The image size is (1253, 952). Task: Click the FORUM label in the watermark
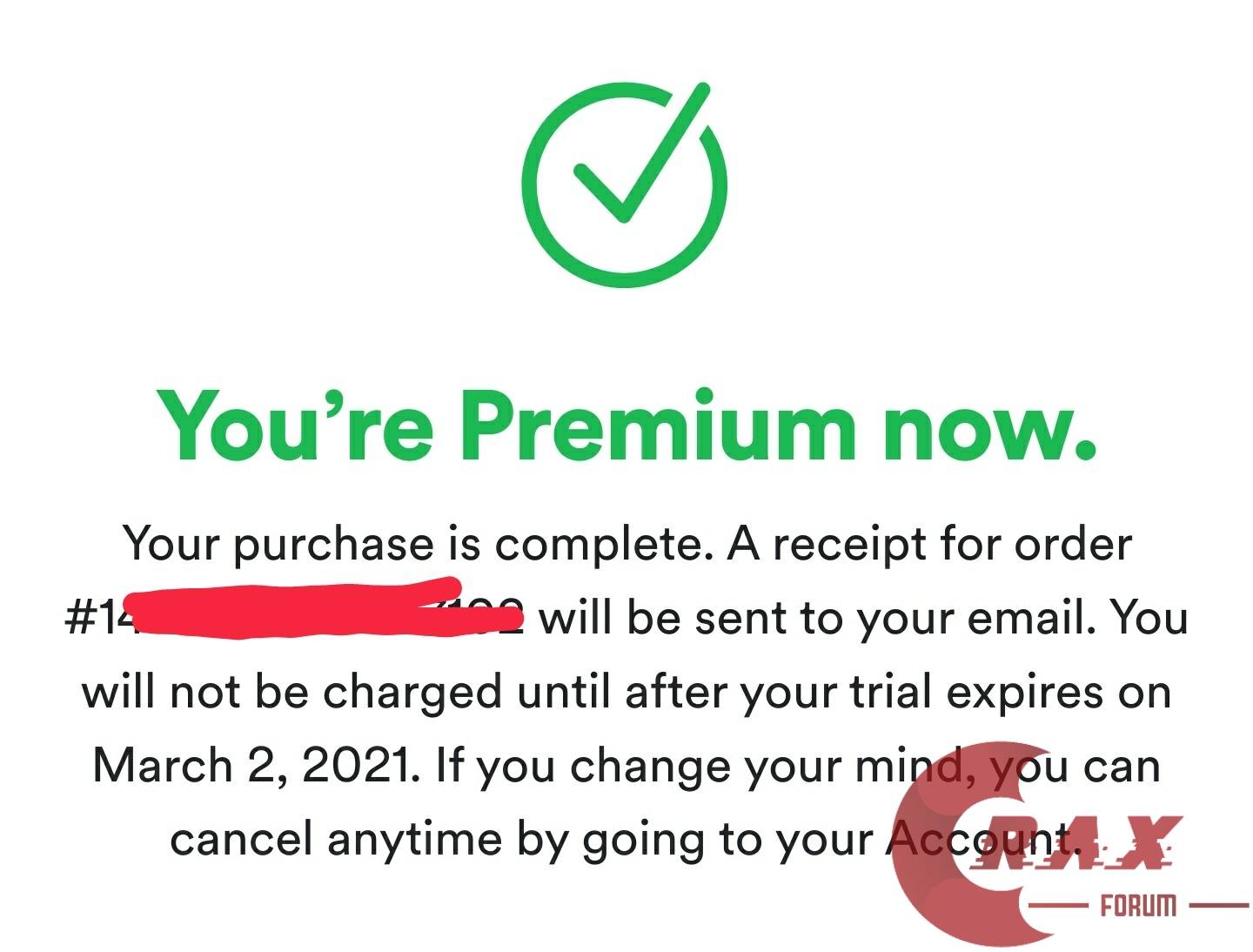pos(1137,906)
